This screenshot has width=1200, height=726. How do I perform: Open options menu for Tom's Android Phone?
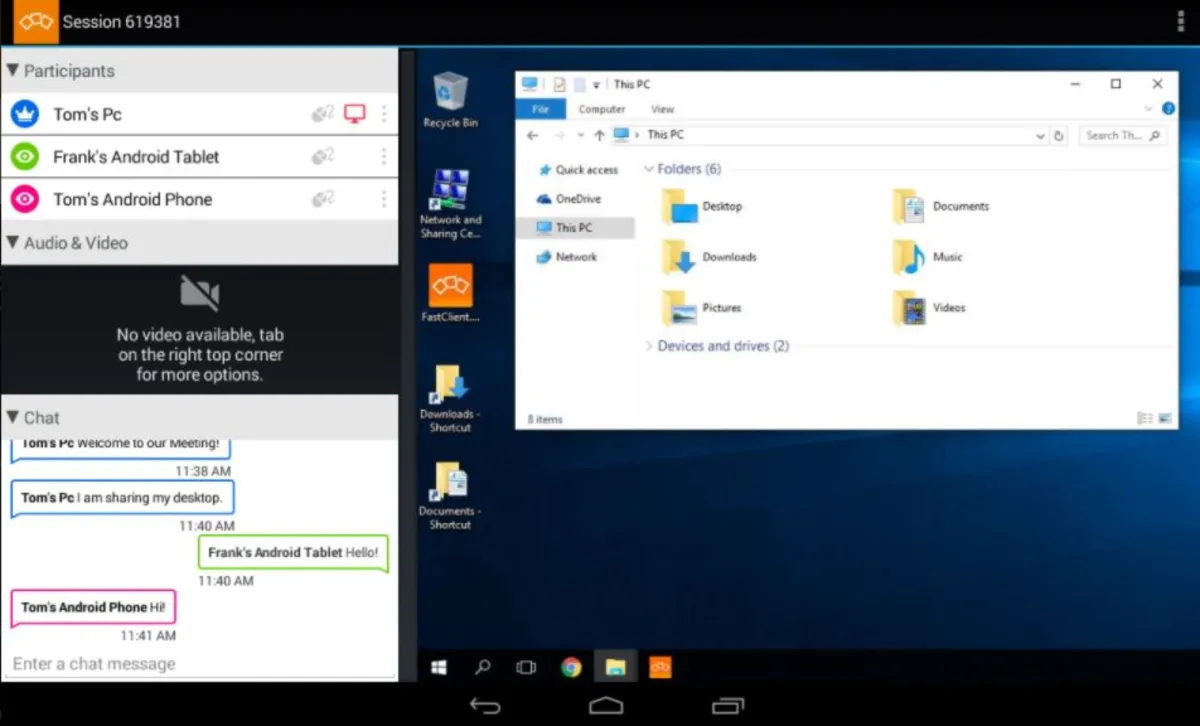point(384,199)
